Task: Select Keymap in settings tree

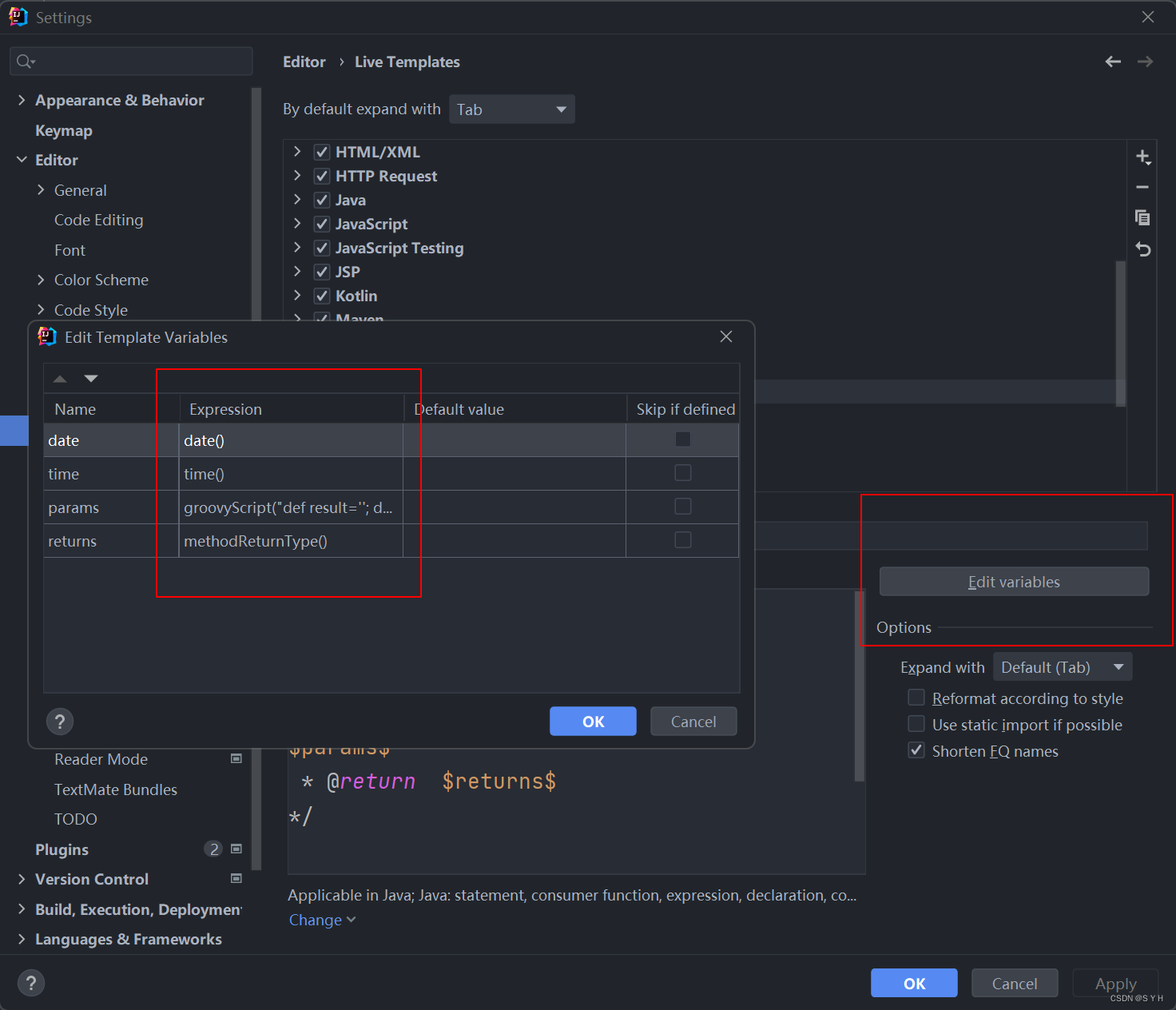Action: (x=64, y=130)
